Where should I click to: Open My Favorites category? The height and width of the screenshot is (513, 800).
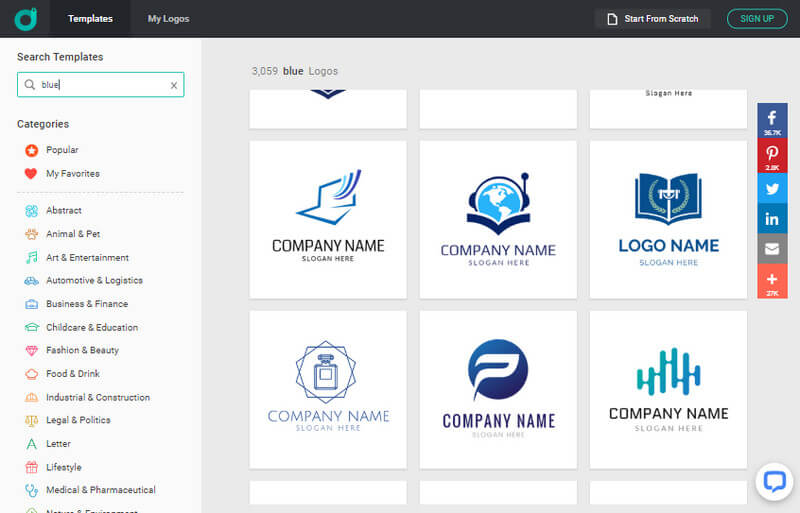pyautogui.click(x=72, y=173)
